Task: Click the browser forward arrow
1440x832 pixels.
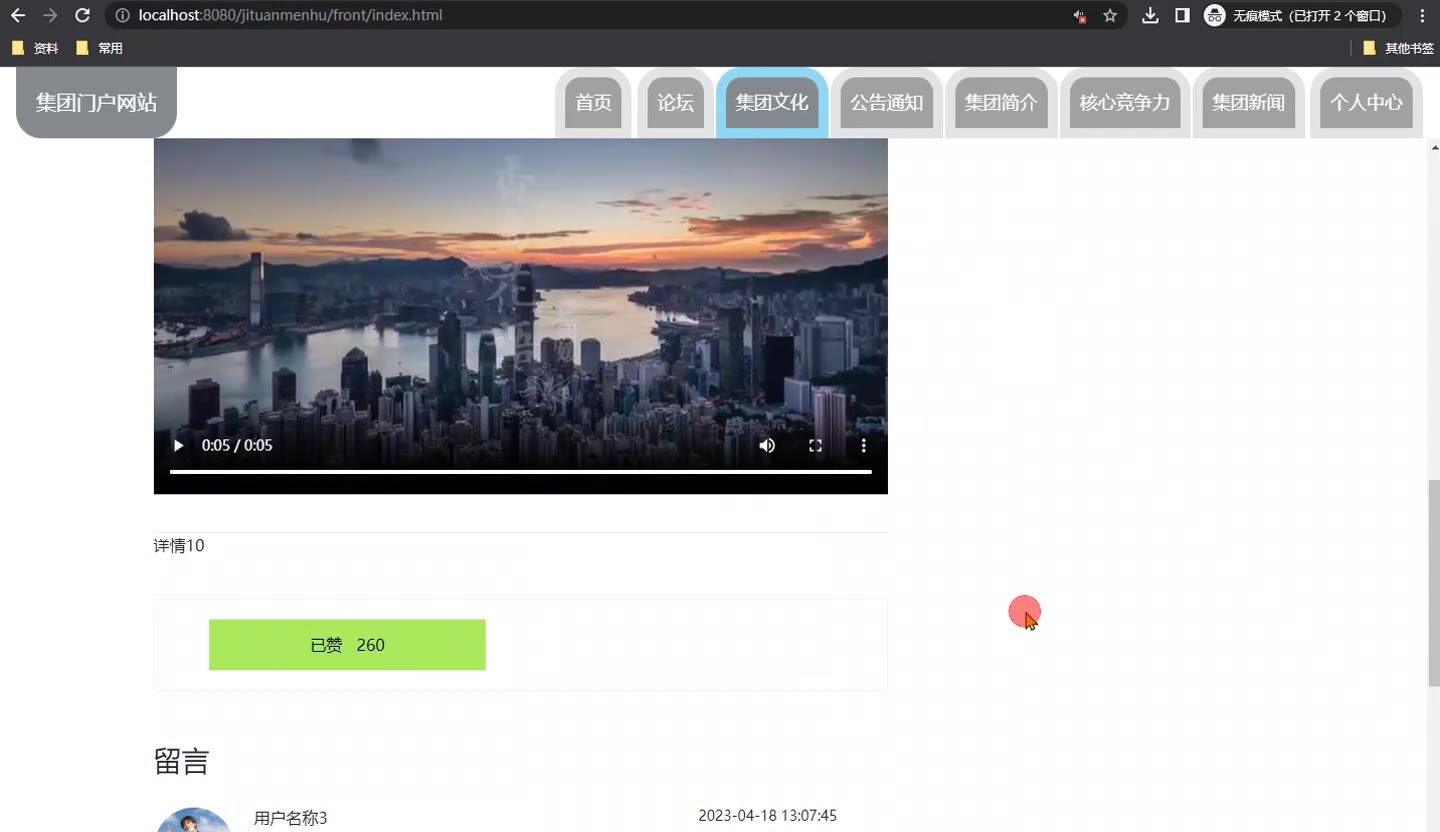Action: pyautogui.click(x=50, y=15)
